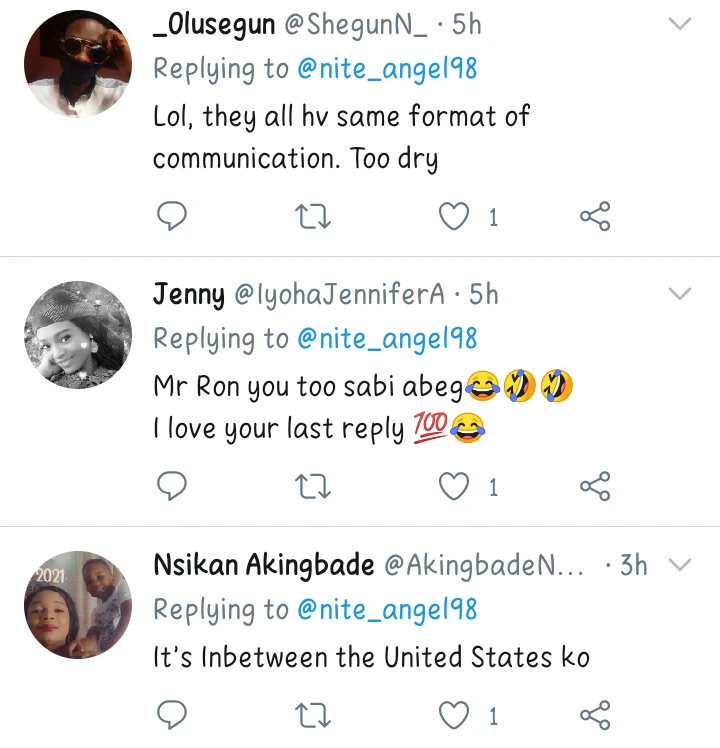Retweet Nsikan Akingbade's tweet
Viewport: 720px width, 748px height.
point(315,714)
